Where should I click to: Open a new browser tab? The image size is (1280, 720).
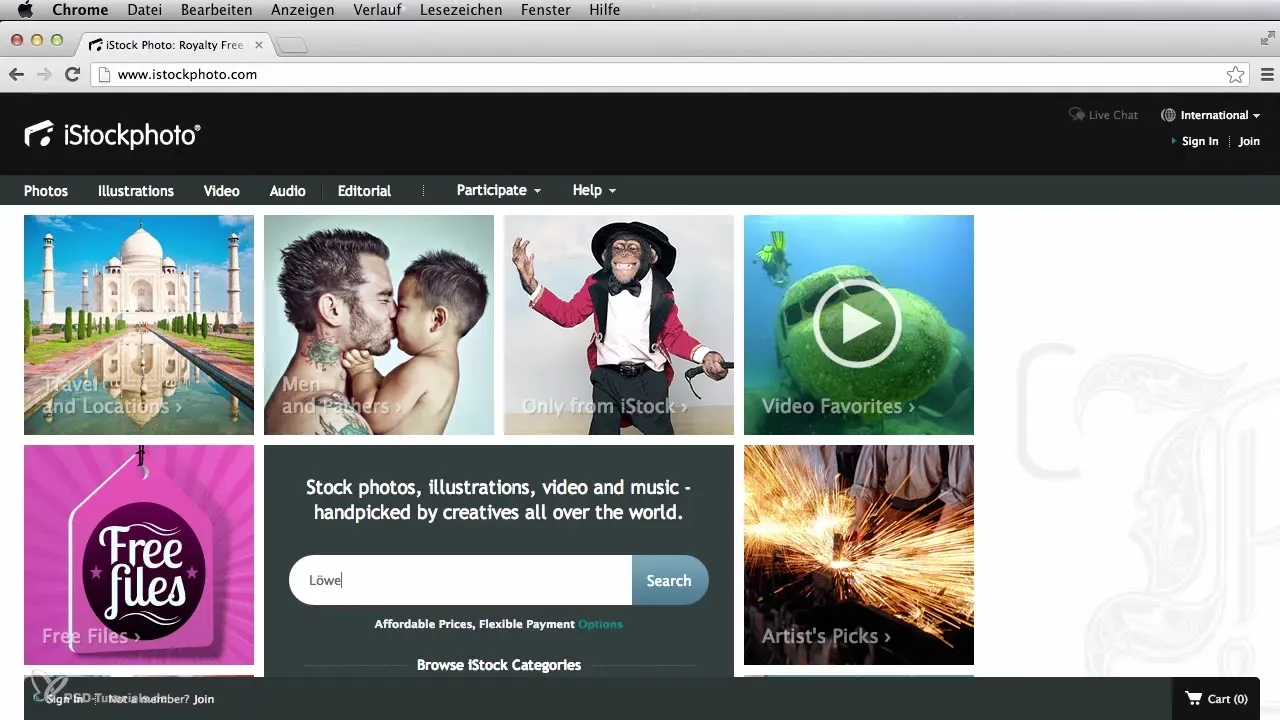pos(292,45)
